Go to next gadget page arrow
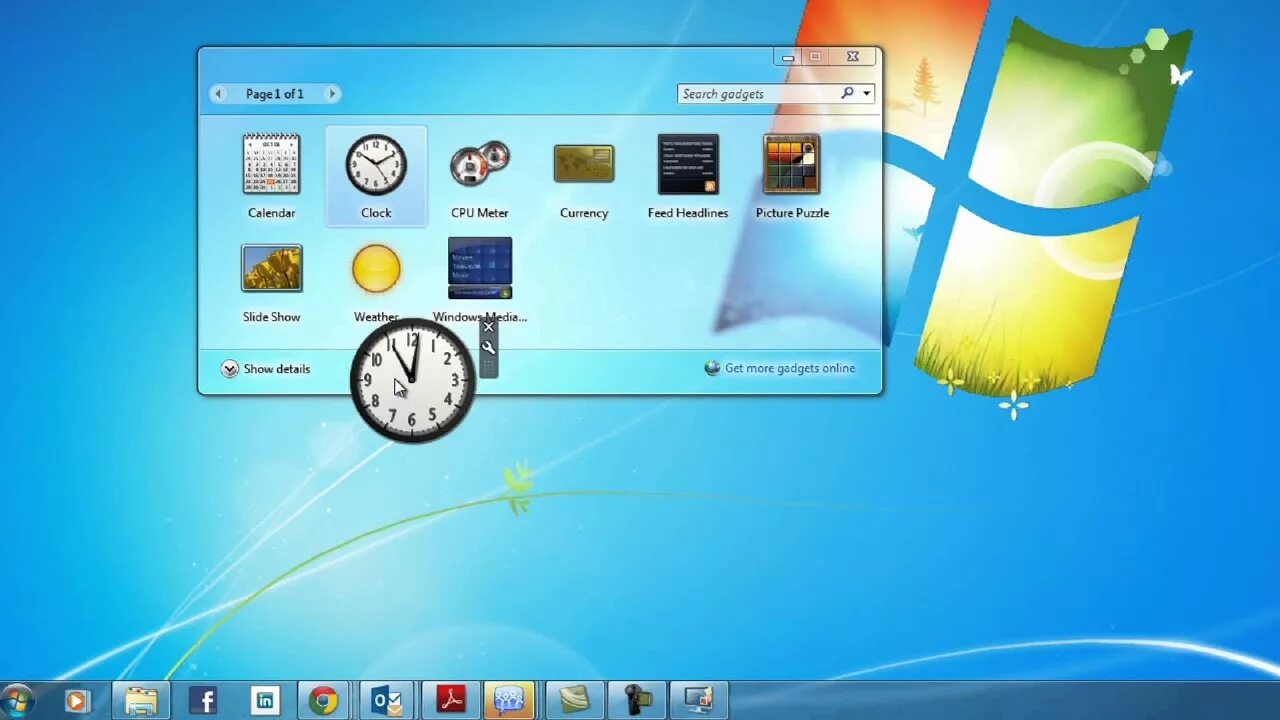Image resolution: width=1280 pixels, height=720 pixels. pyautogui.click(x=332, y=94)
